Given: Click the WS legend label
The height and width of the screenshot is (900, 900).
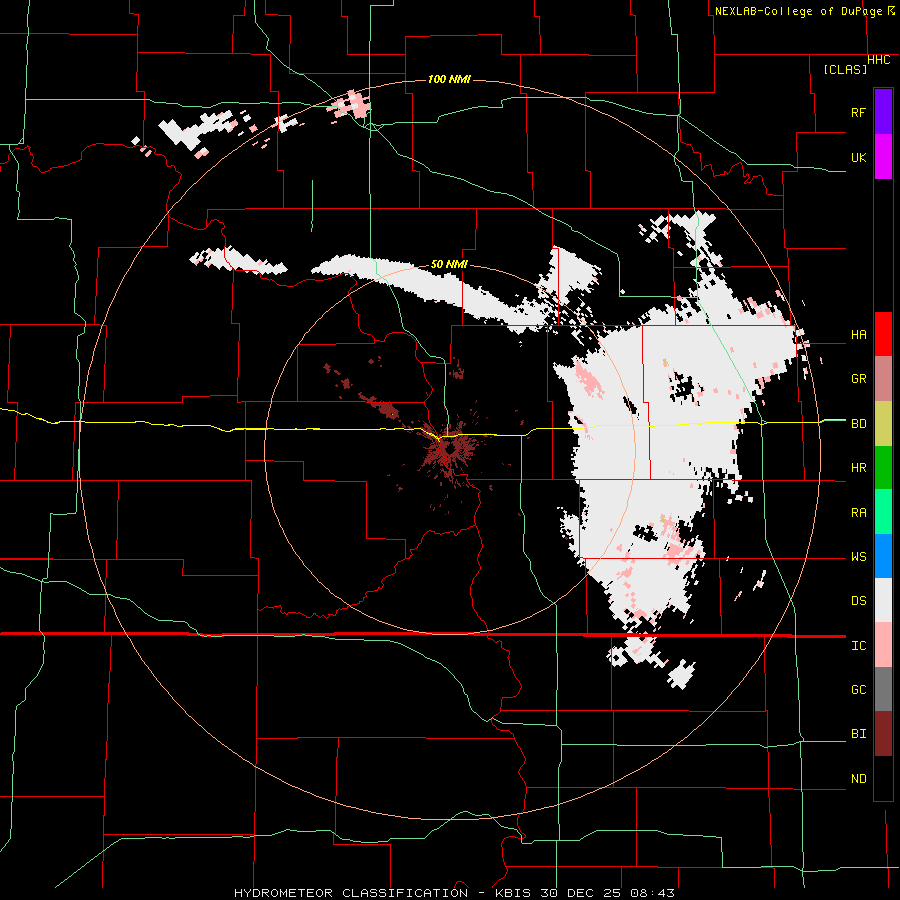Looking at the screenshot, I should pyautogui.click(x=858, y=557).
